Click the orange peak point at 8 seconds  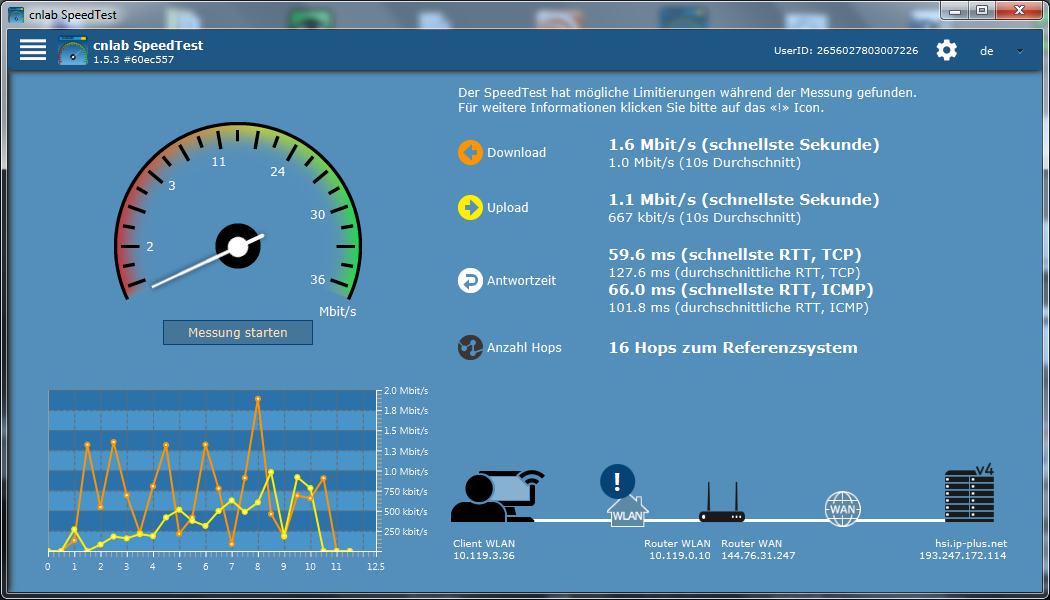[258, 398]
